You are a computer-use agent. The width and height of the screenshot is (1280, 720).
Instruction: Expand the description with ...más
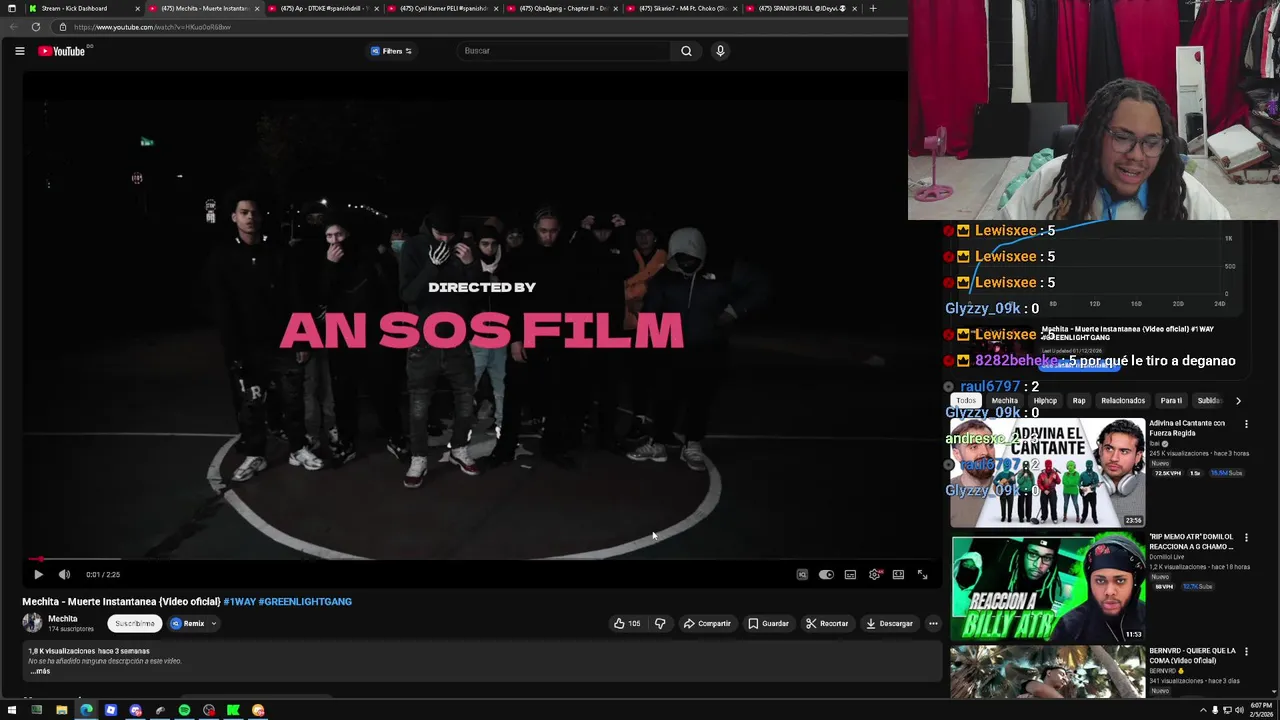(39, 671)
